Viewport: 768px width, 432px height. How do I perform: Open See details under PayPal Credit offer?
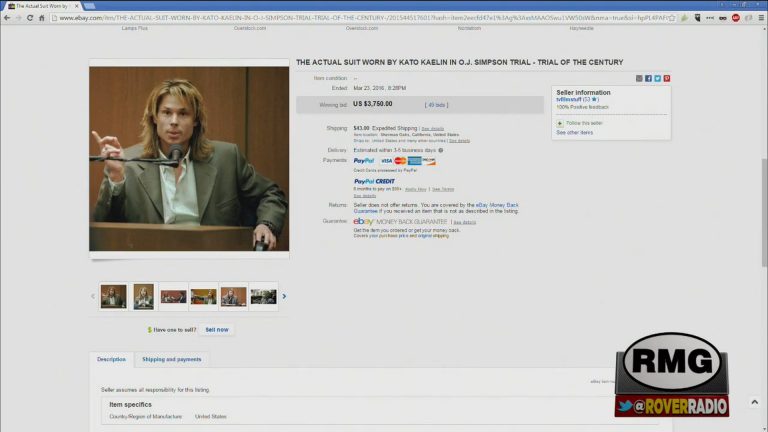pos(364,196)
